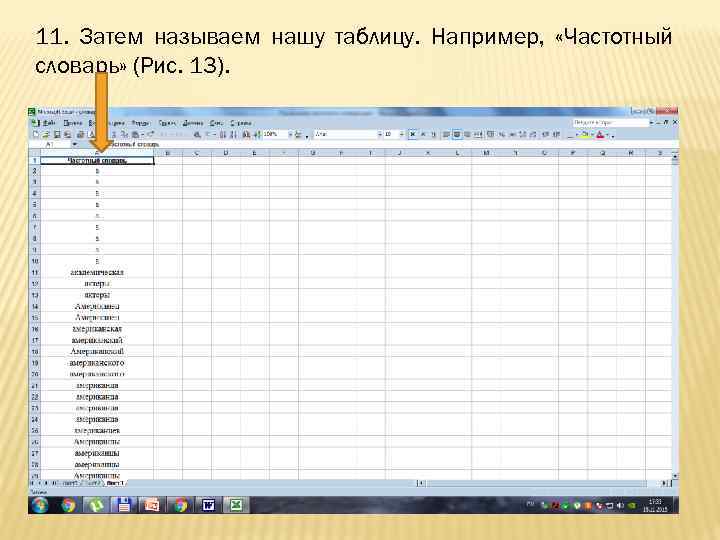Click the Cut toolbar icon
Viewport: 720px width, 540px height.
[114, 134]
